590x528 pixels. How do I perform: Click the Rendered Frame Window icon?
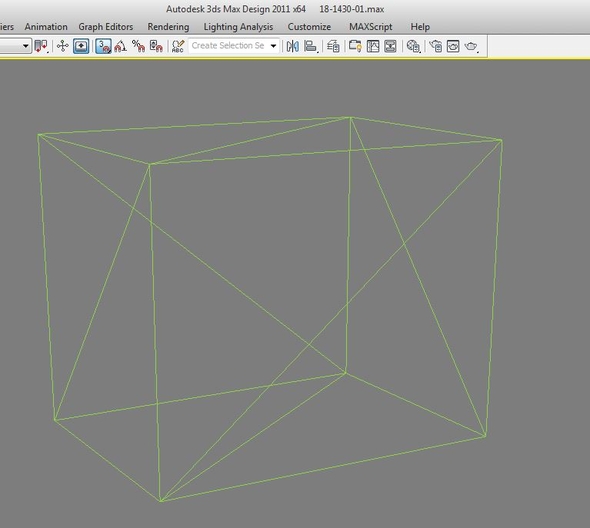tap(453, 46)
